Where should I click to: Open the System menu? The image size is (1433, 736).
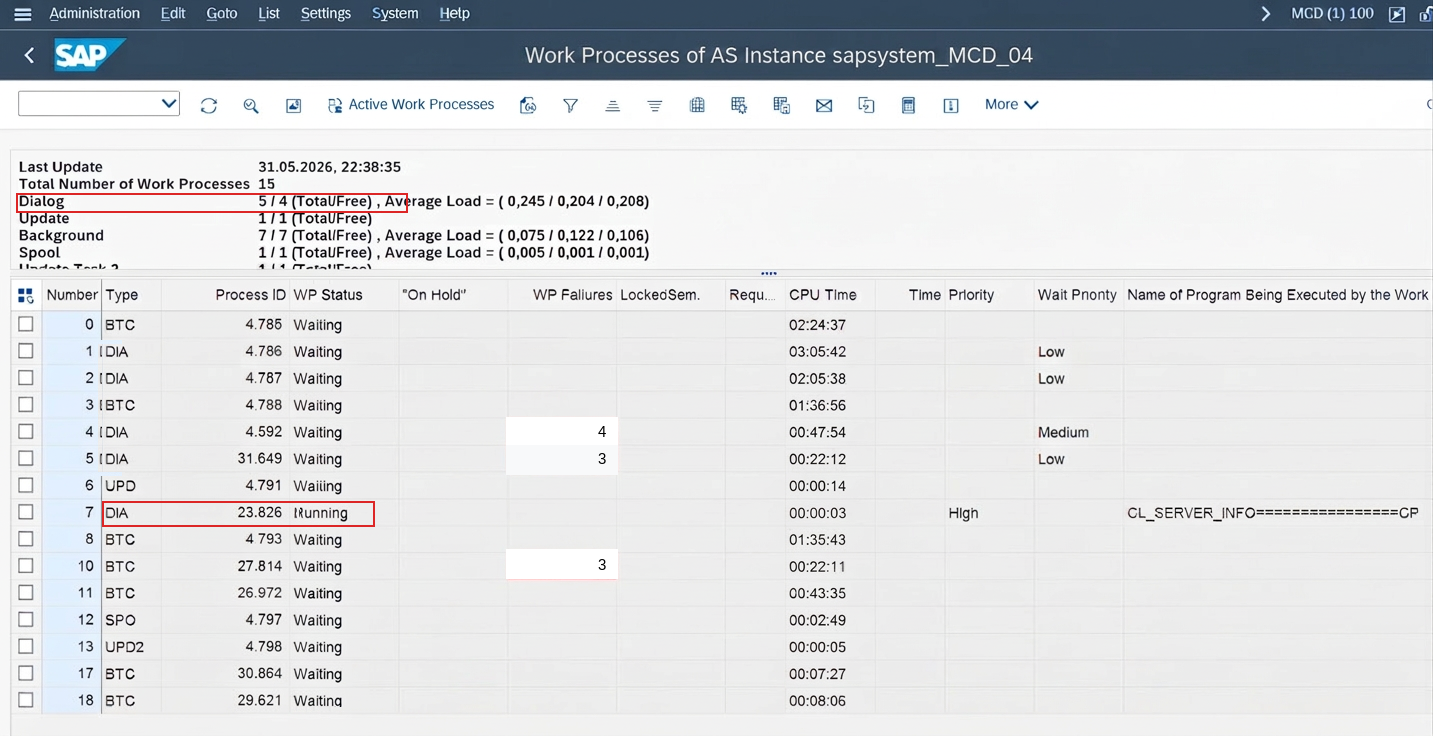click(395, 14)
